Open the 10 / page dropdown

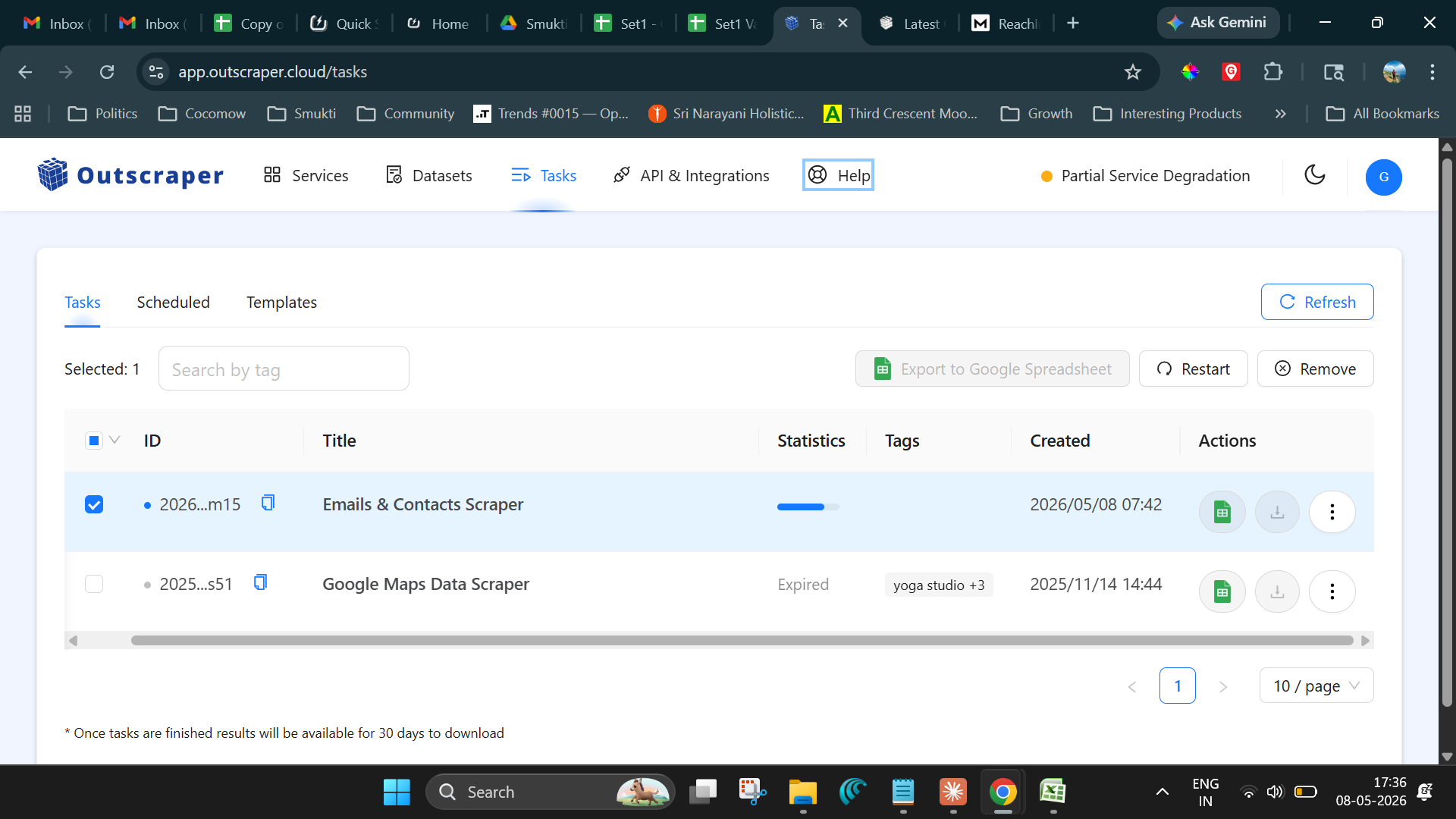(x=1316, y=686)
